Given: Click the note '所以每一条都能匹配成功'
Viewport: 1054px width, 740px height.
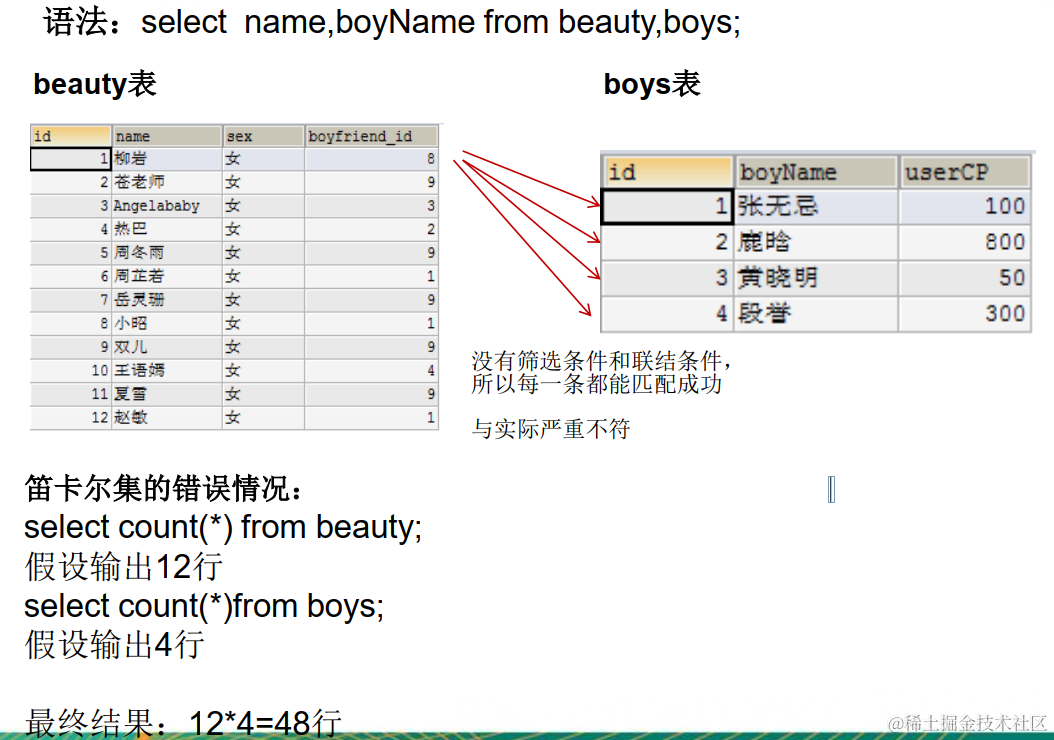Looking at the screenshot, I should click(x=596, y=384).
